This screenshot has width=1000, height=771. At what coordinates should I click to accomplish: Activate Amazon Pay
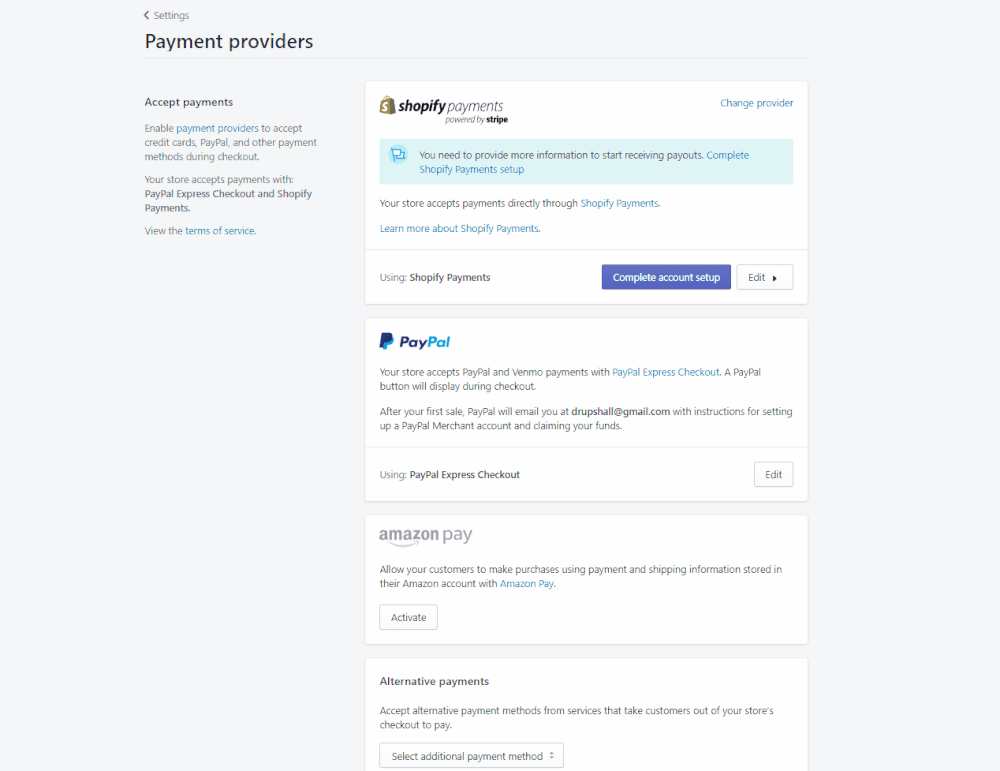(x=408, y=617)
